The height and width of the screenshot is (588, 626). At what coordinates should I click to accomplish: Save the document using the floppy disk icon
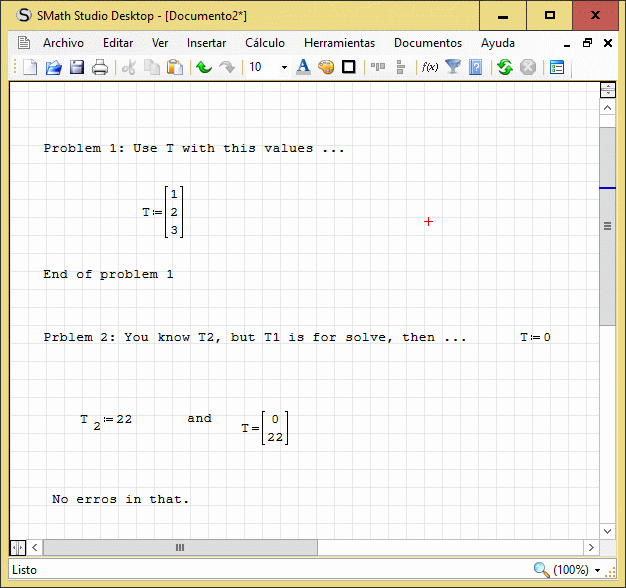tap(76, 67)
